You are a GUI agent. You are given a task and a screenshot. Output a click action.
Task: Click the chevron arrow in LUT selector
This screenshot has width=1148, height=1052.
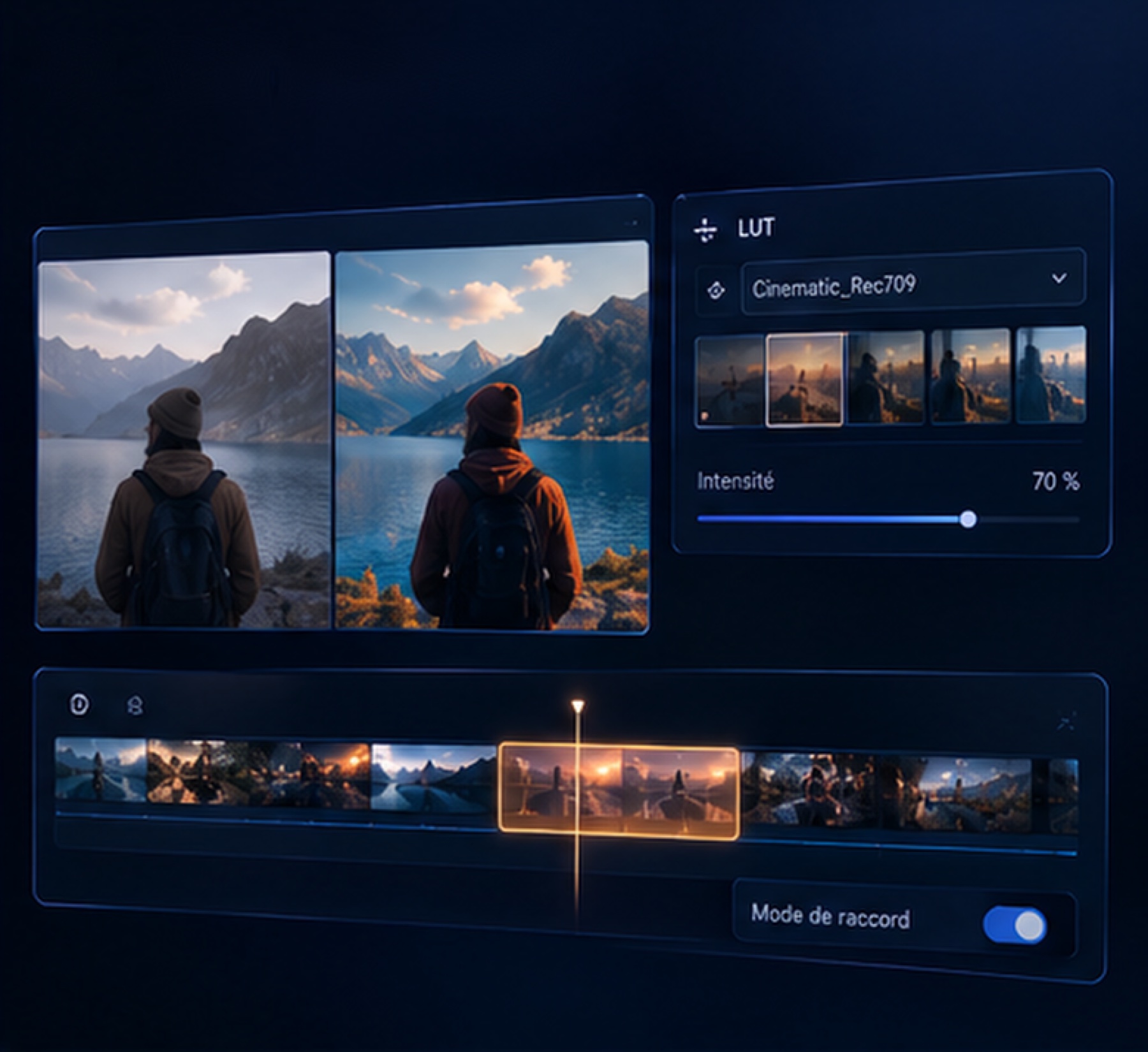click(x=1059, y=279)
